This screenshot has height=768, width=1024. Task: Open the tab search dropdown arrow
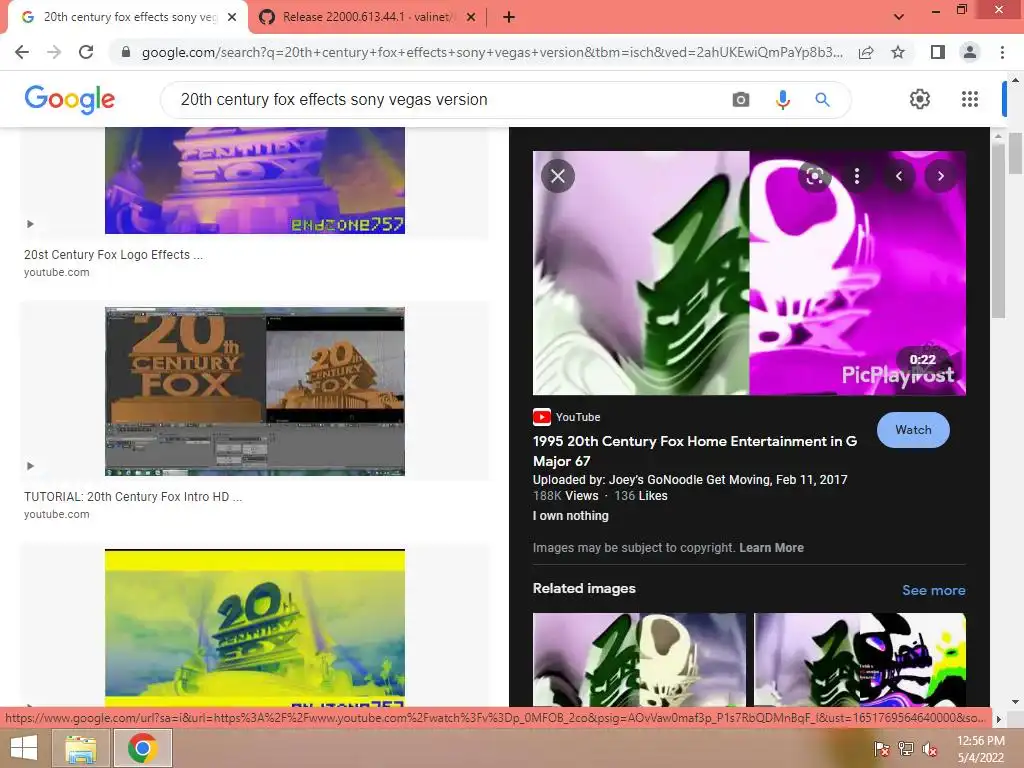(899, 17)
